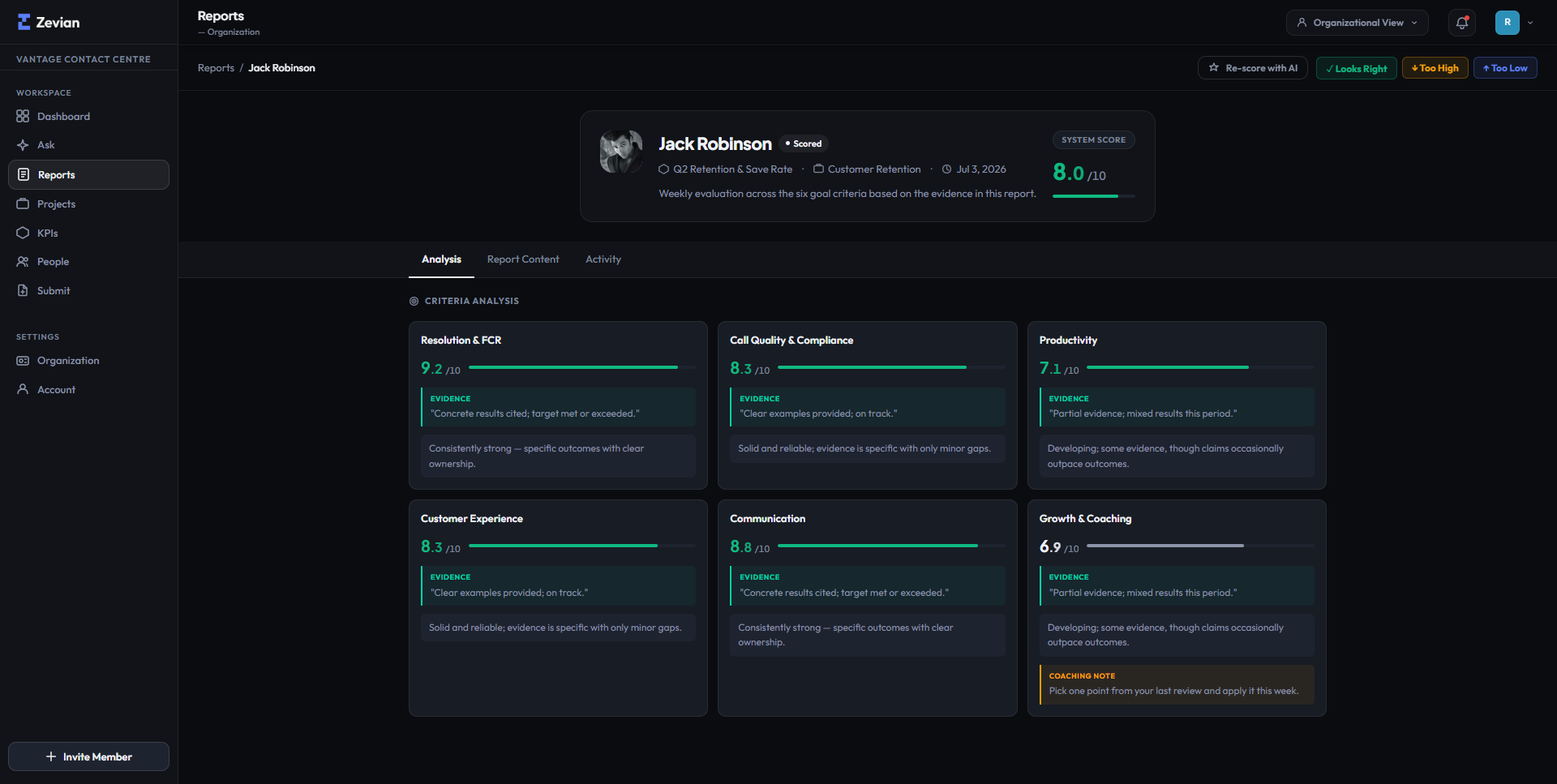Open the KPIs hexagon icon
The image size is (1557, 784).
coord(23,233)
